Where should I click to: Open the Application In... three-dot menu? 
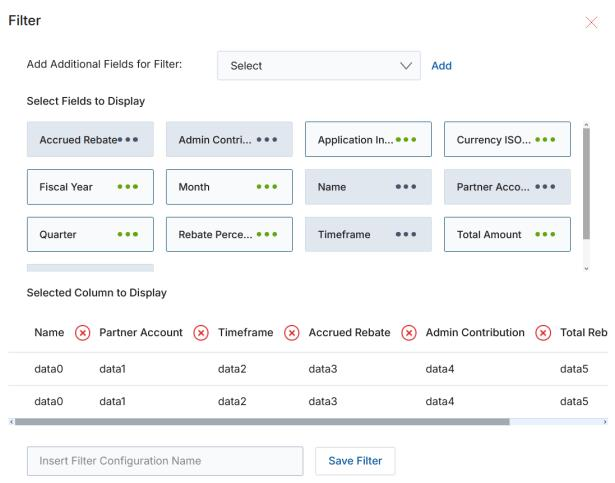(x=406, y=140)
